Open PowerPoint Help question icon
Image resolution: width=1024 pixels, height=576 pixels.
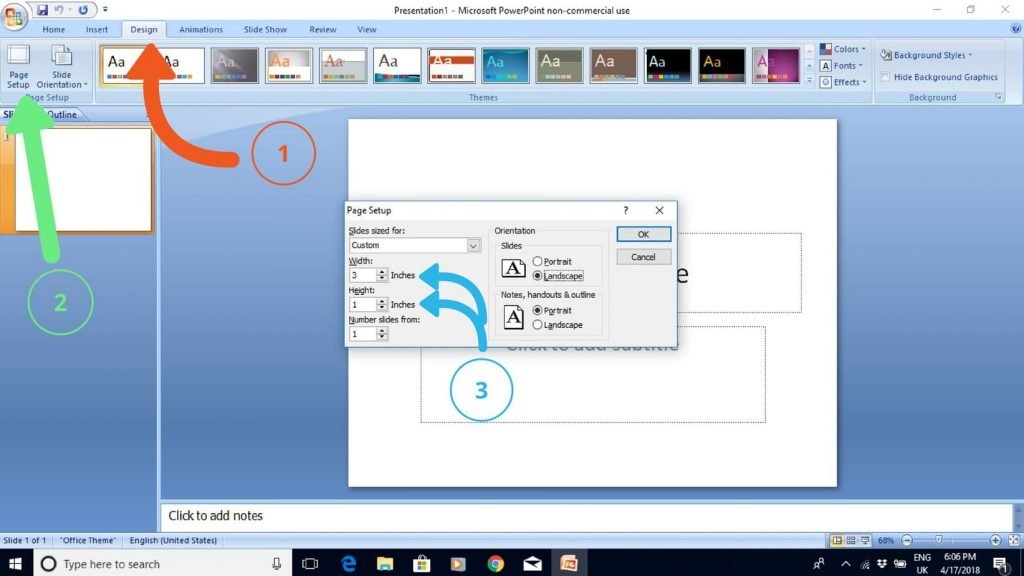click(x=1016, y=29)
